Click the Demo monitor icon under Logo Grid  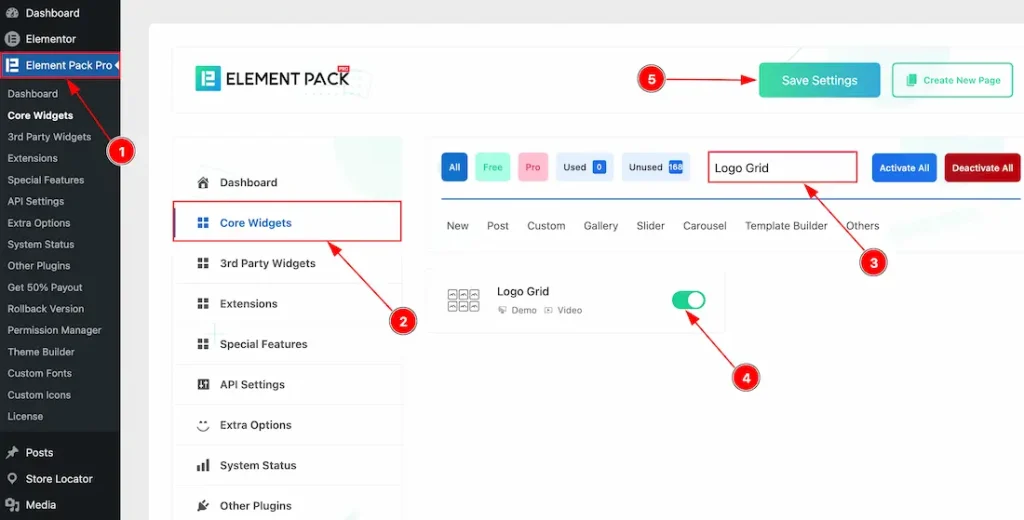tap(502, 310)
